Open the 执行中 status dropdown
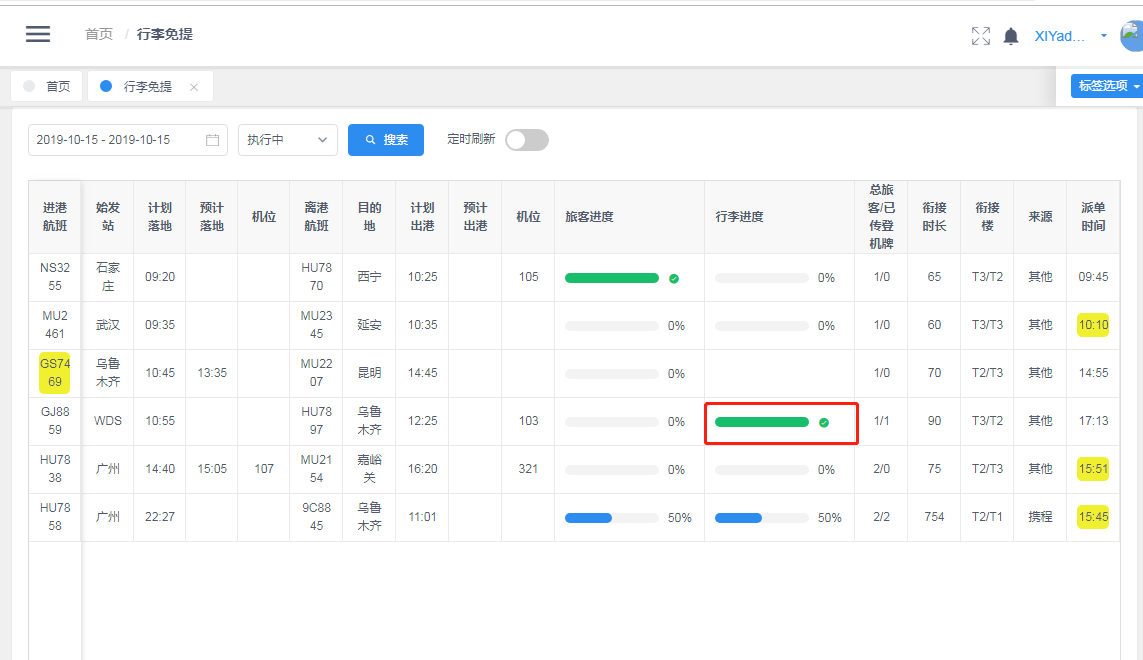The image size is (1143, 660). click(x=288, y=140)
